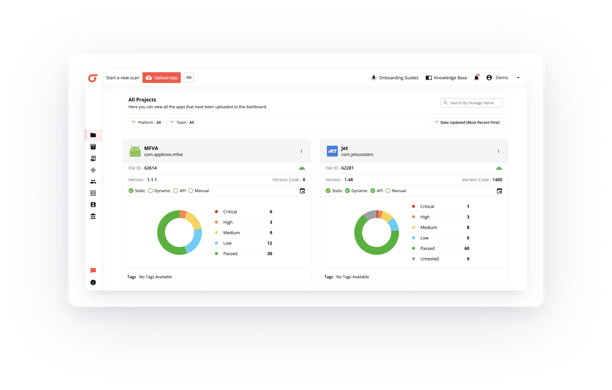Click the green Android platform icon on the MFVA card
Viewport: 612px width, 390px height.
(302, 168)
